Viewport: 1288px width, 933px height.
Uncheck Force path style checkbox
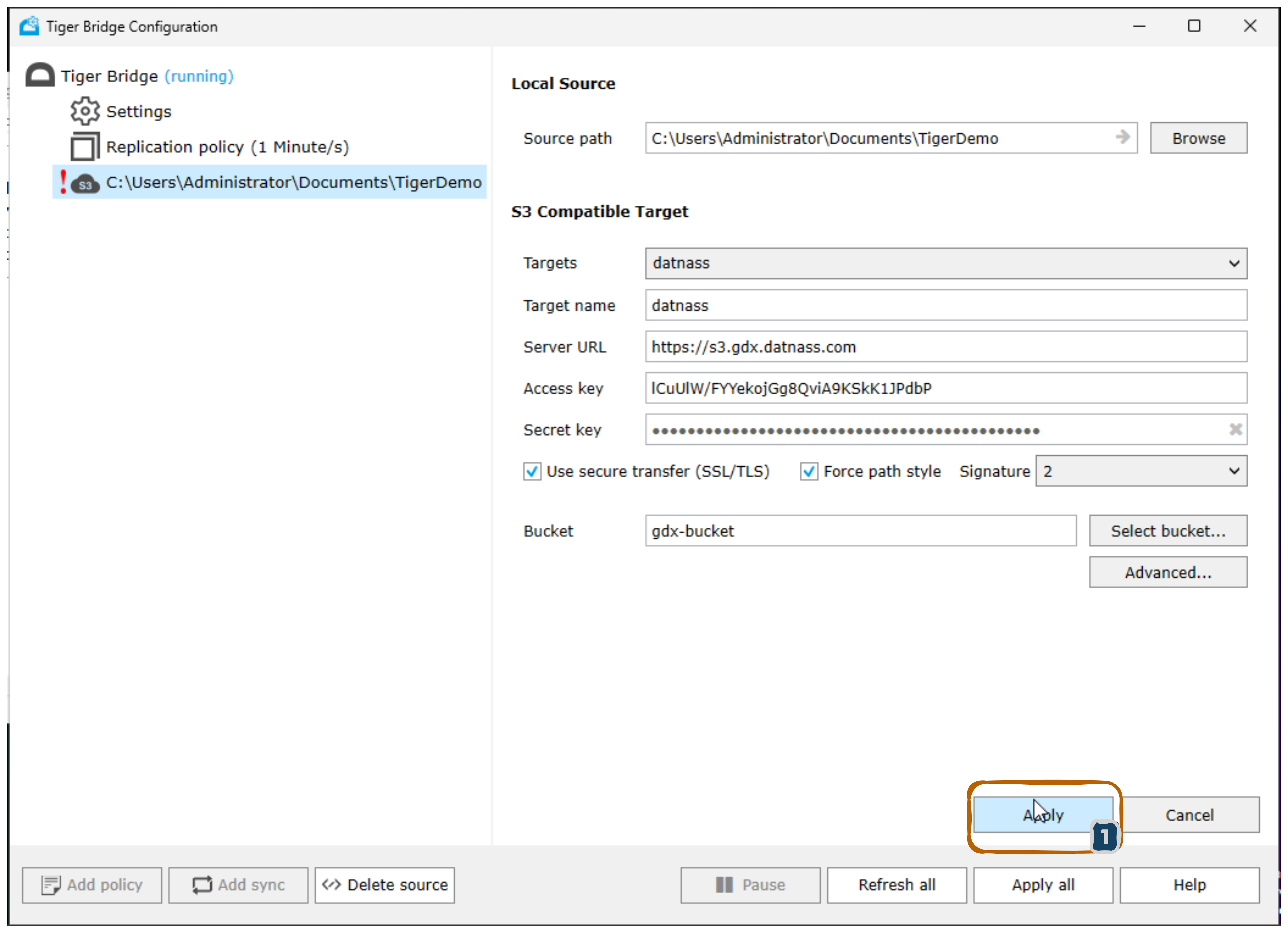tap(809, 471)
